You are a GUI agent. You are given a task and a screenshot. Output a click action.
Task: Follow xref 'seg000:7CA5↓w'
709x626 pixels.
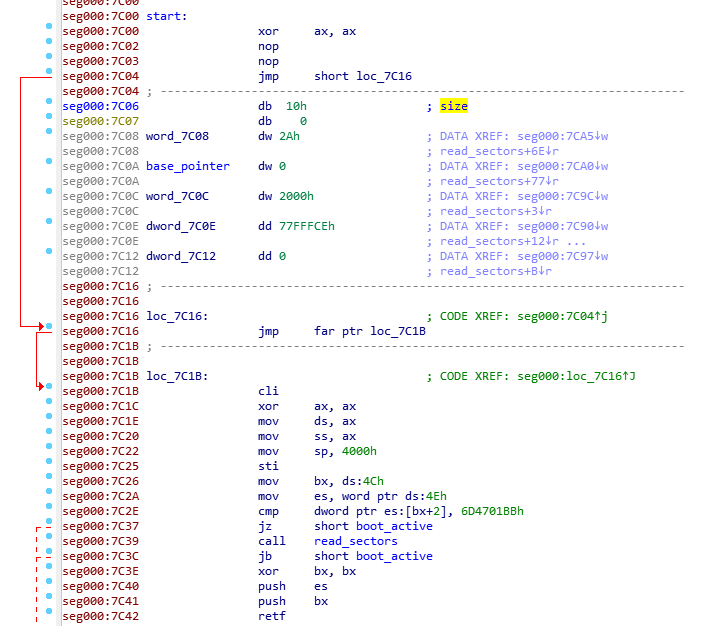click(x=562, y=137)
